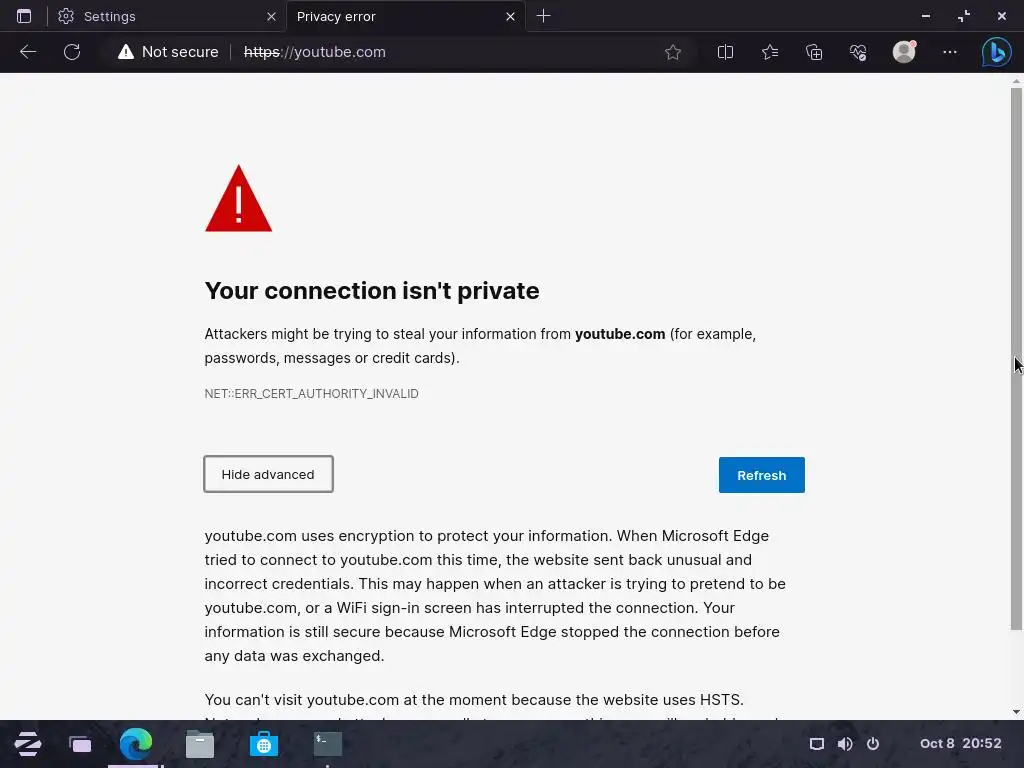Minimize the Edge browser window

[926, 16]
